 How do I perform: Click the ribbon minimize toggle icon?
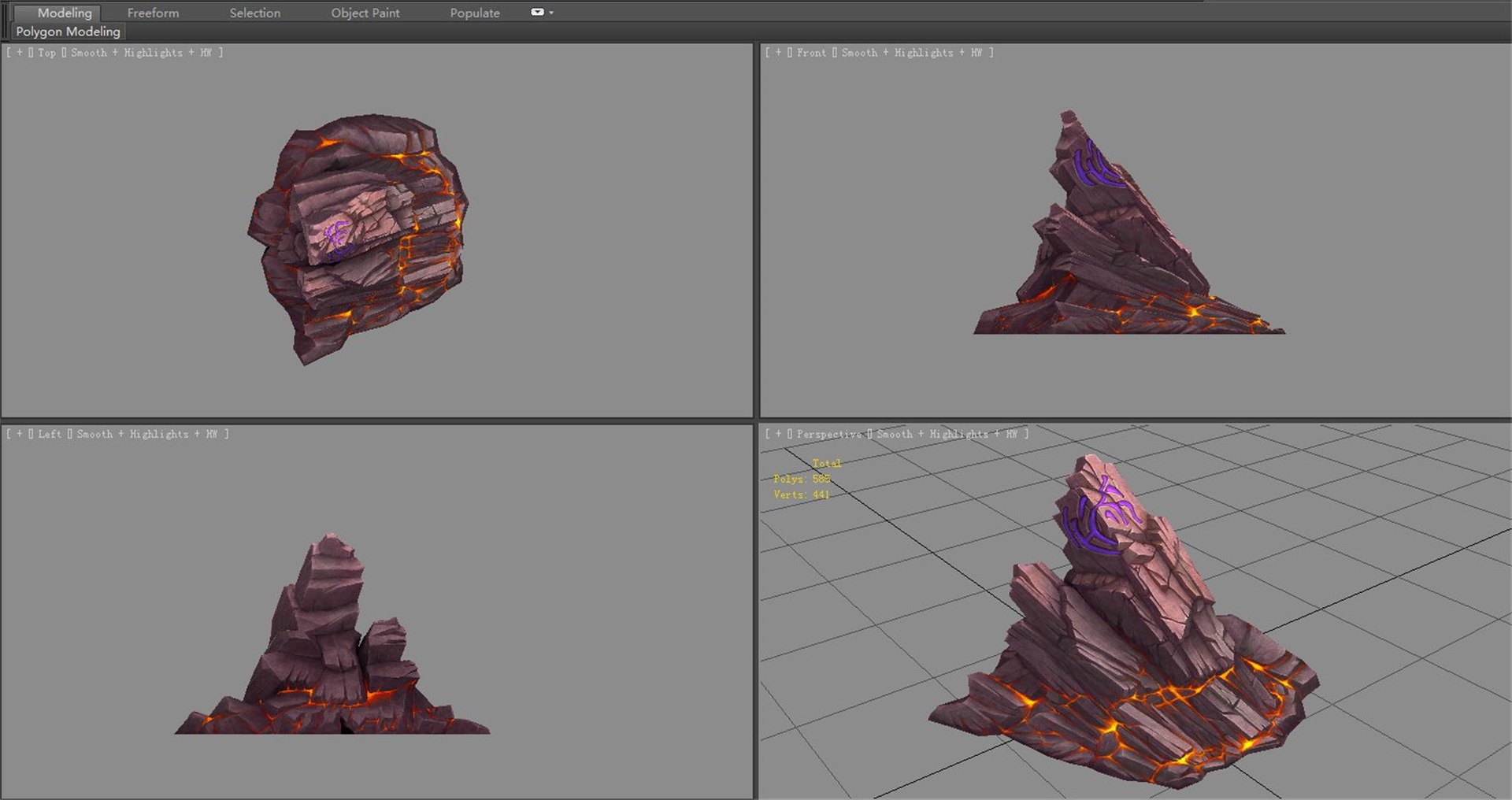(x=537, y=12)
